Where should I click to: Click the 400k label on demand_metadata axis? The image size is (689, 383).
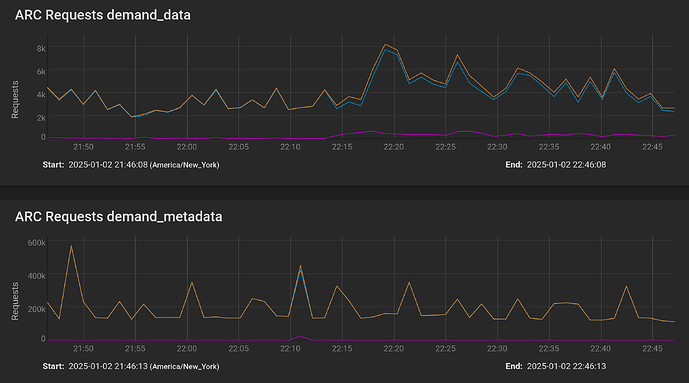pyautogui.click(x=36, y=276)
